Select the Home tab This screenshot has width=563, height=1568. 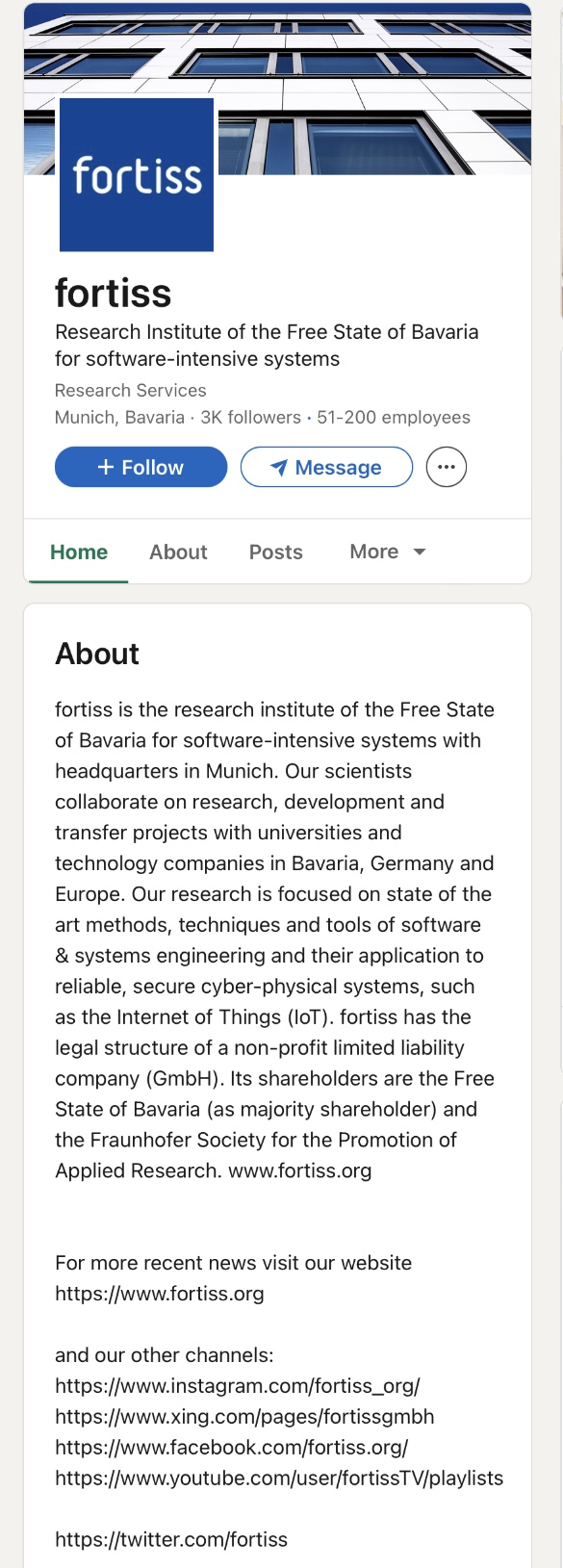[x=79, y=552]
